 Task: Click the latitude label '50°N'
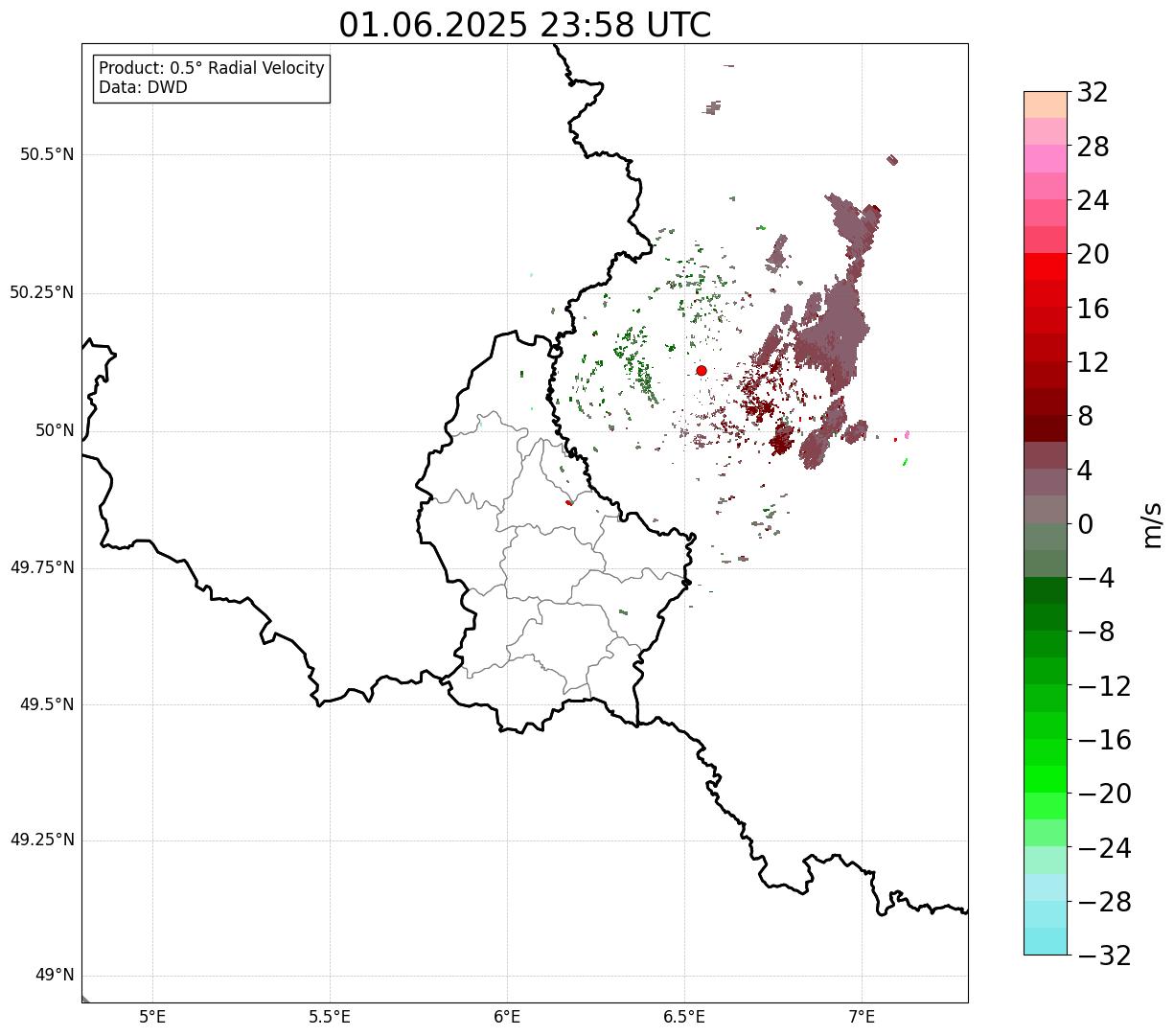click(x=56, y=430)
